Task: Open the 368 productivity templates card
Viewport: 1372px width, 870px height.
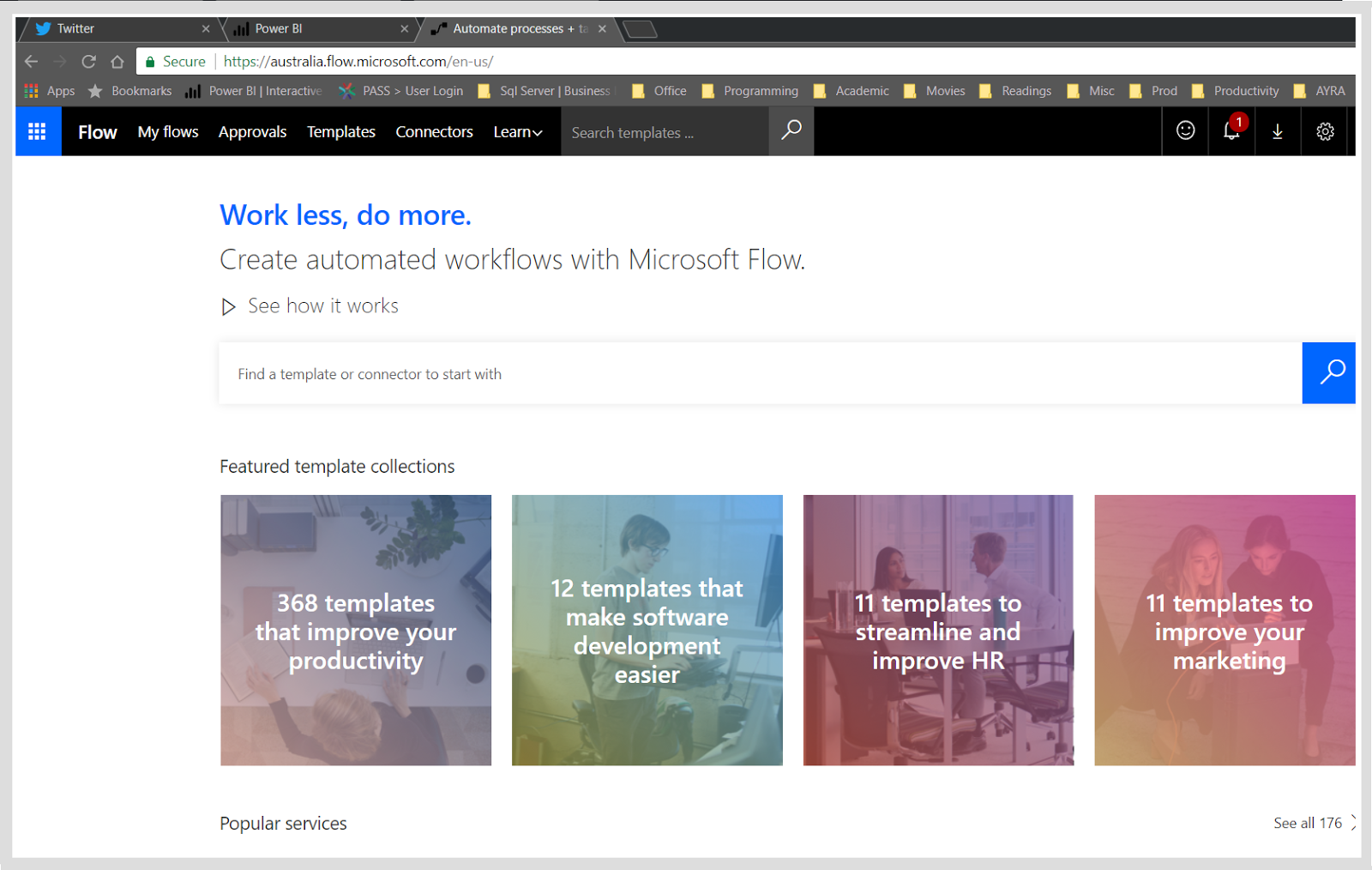Action: click(356, 630)
